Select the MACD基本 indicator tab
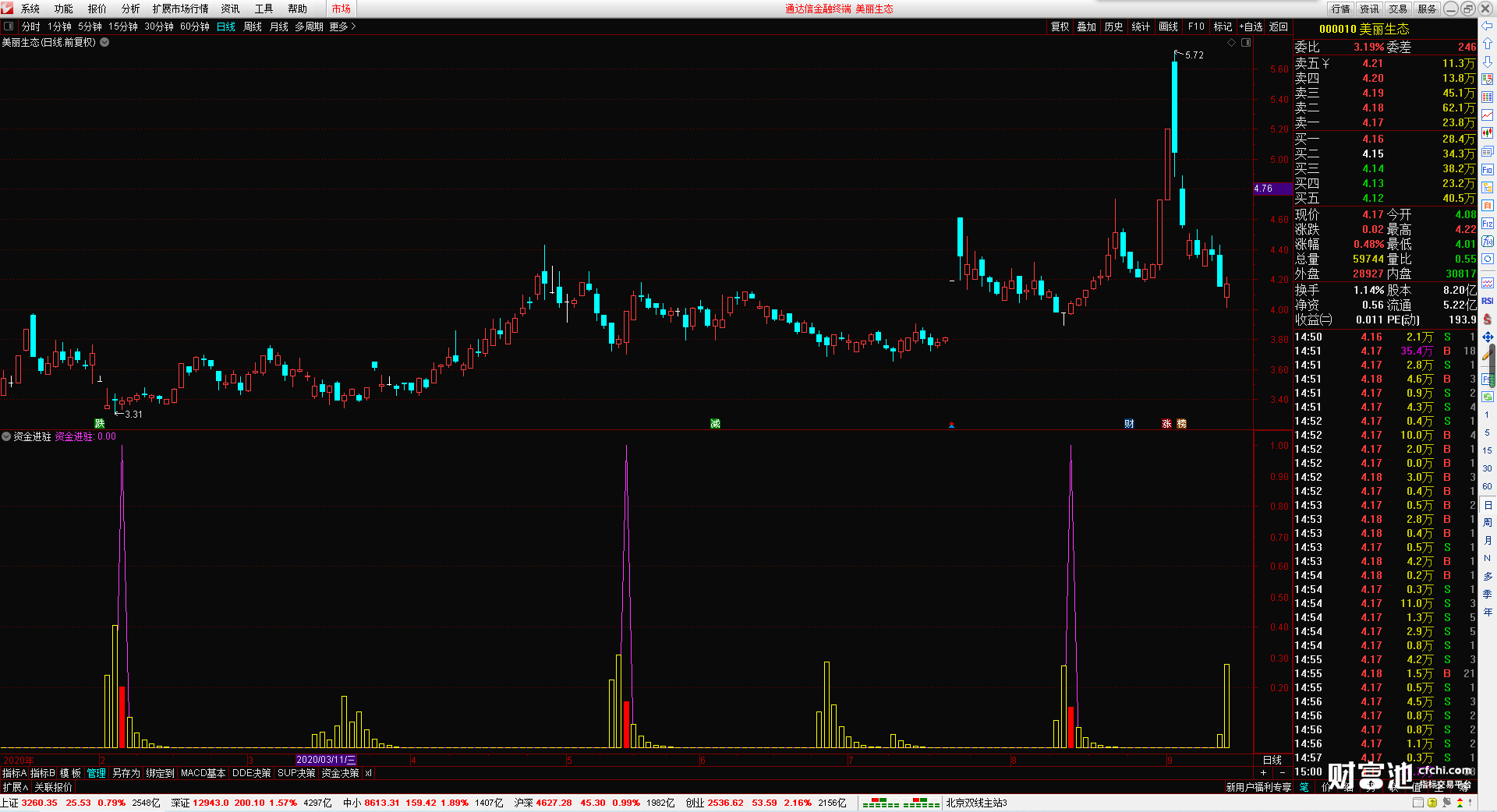The height and width of the screenshot is (812, 1497). tap(203, 773)
